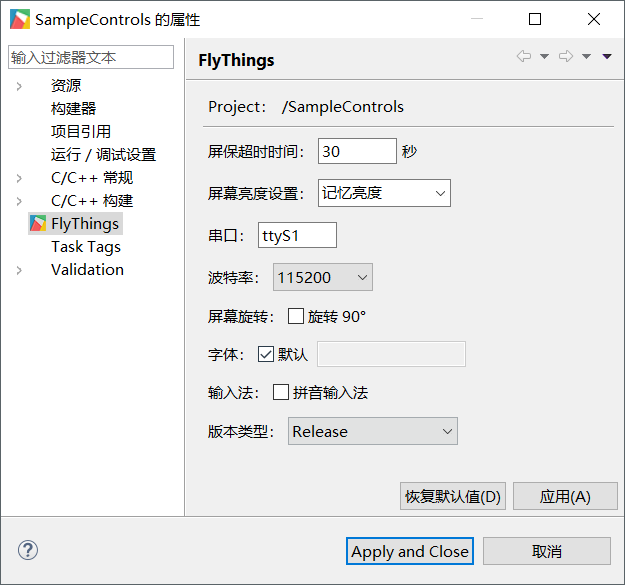Expand the 资源 tree node

(x=19, y=86)
